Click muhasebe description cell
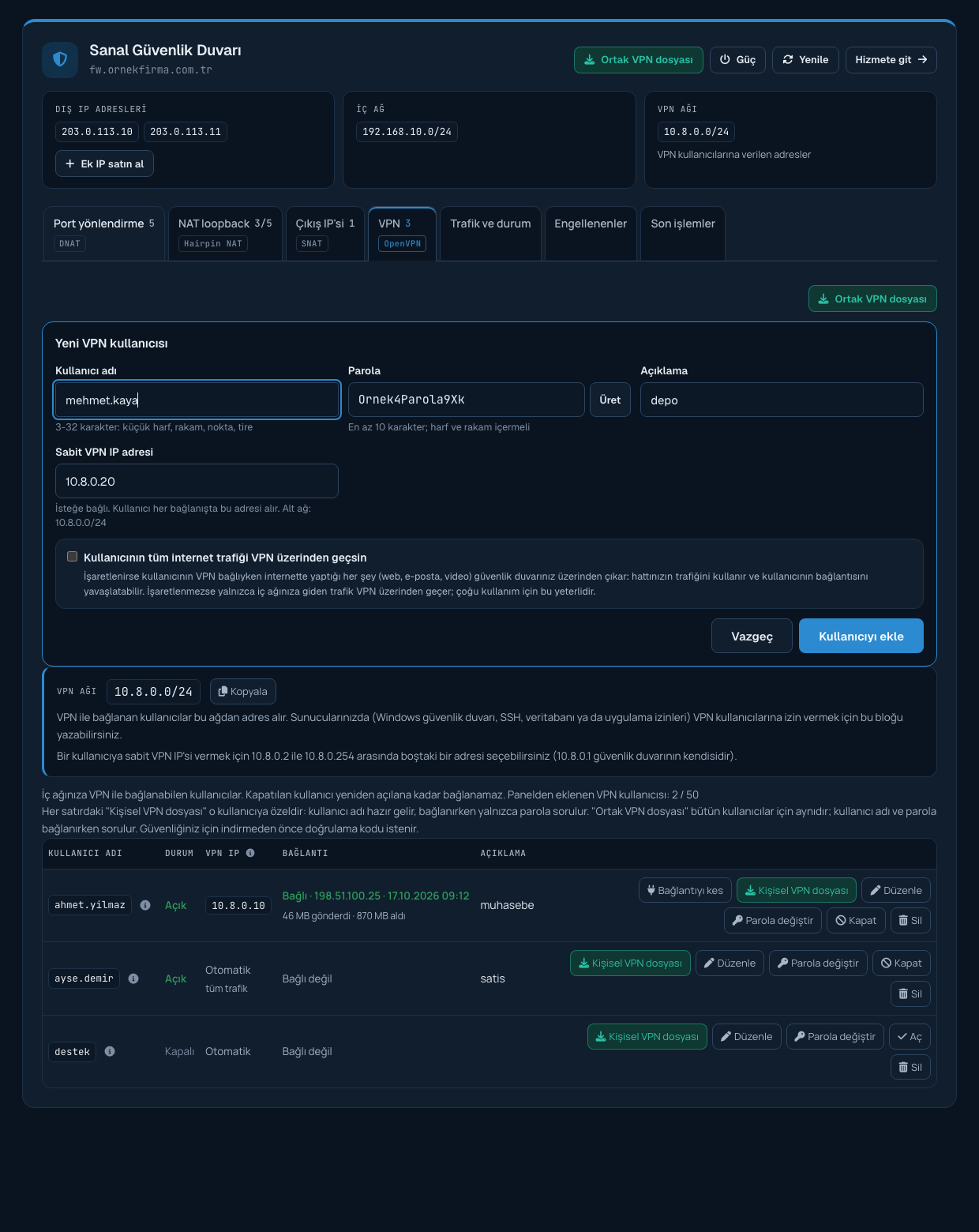 tap(507, 905)
